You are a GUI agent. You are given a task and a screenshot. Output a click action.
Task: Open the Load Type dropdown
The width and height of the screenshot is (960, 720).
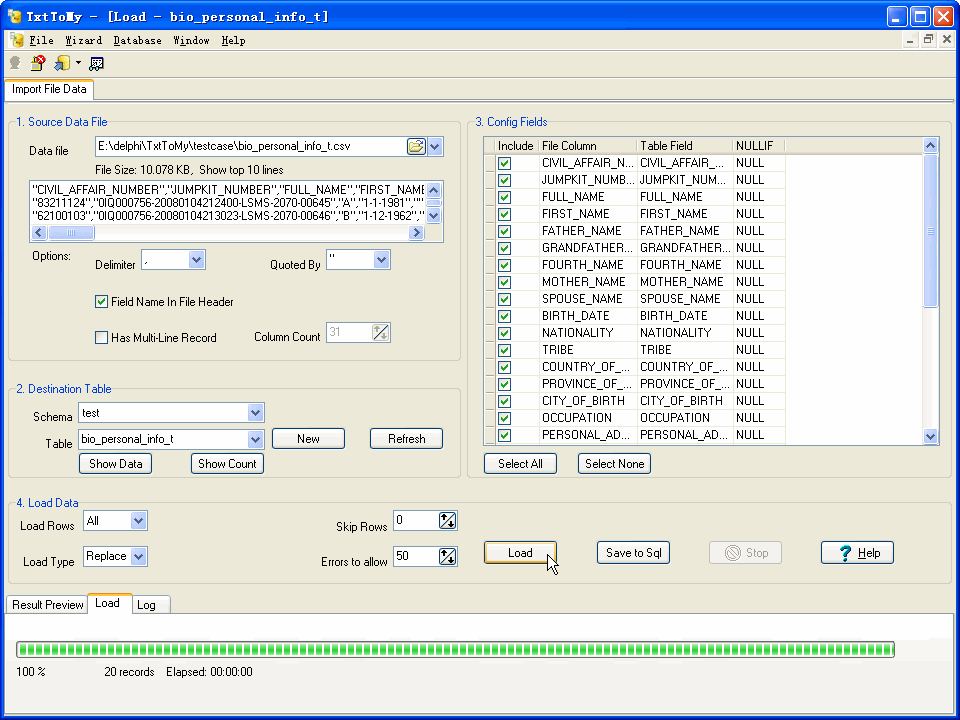tap(138, 556)
